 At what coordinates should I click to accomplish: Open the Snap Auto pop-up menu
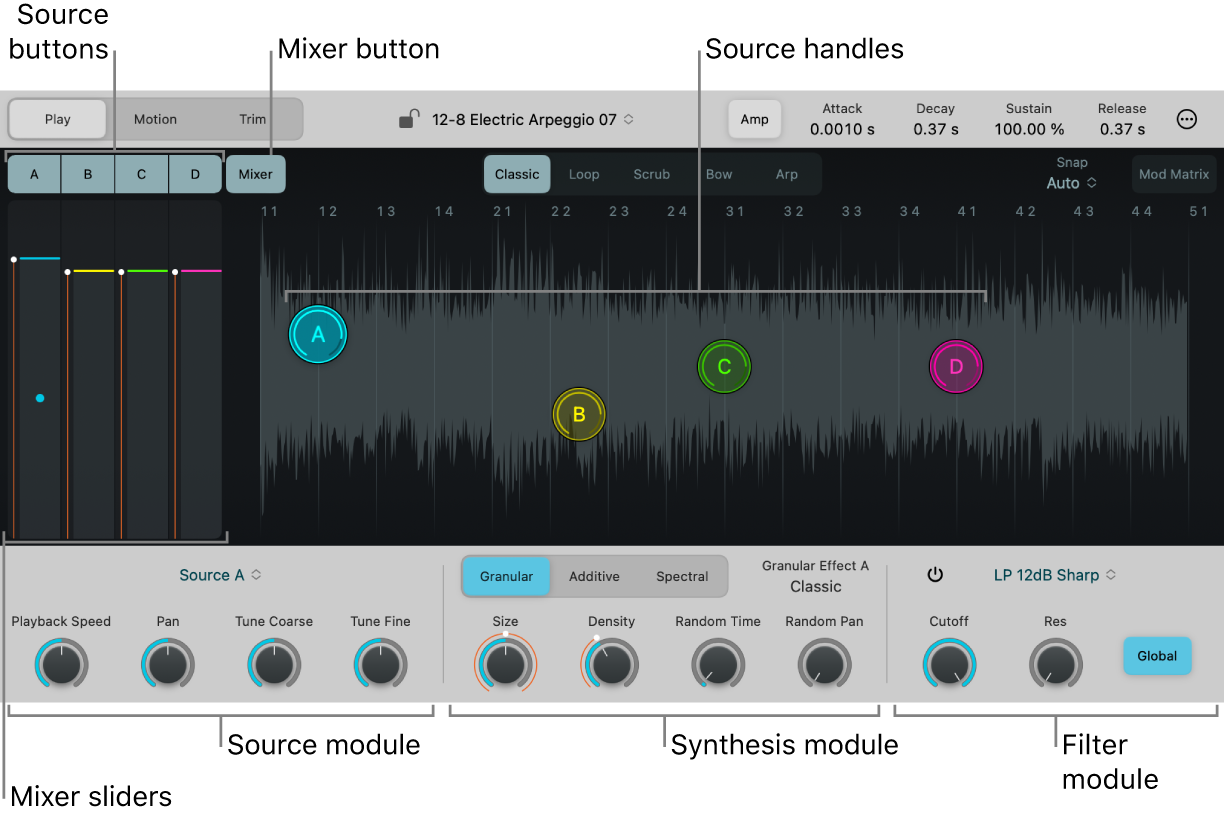pyautogui.click(x=1071, y=183)
